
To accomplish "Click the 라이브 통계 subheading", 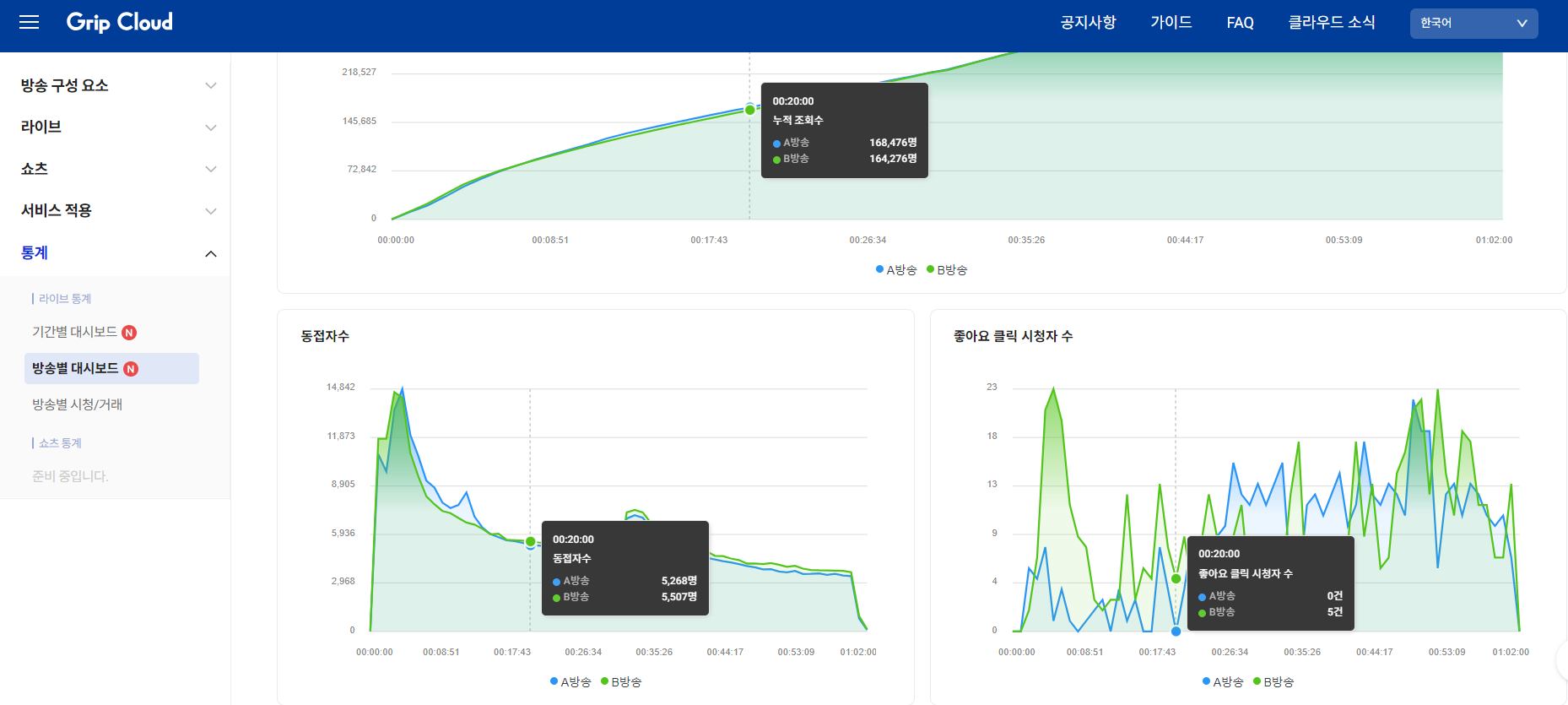I will click(65, 299).
